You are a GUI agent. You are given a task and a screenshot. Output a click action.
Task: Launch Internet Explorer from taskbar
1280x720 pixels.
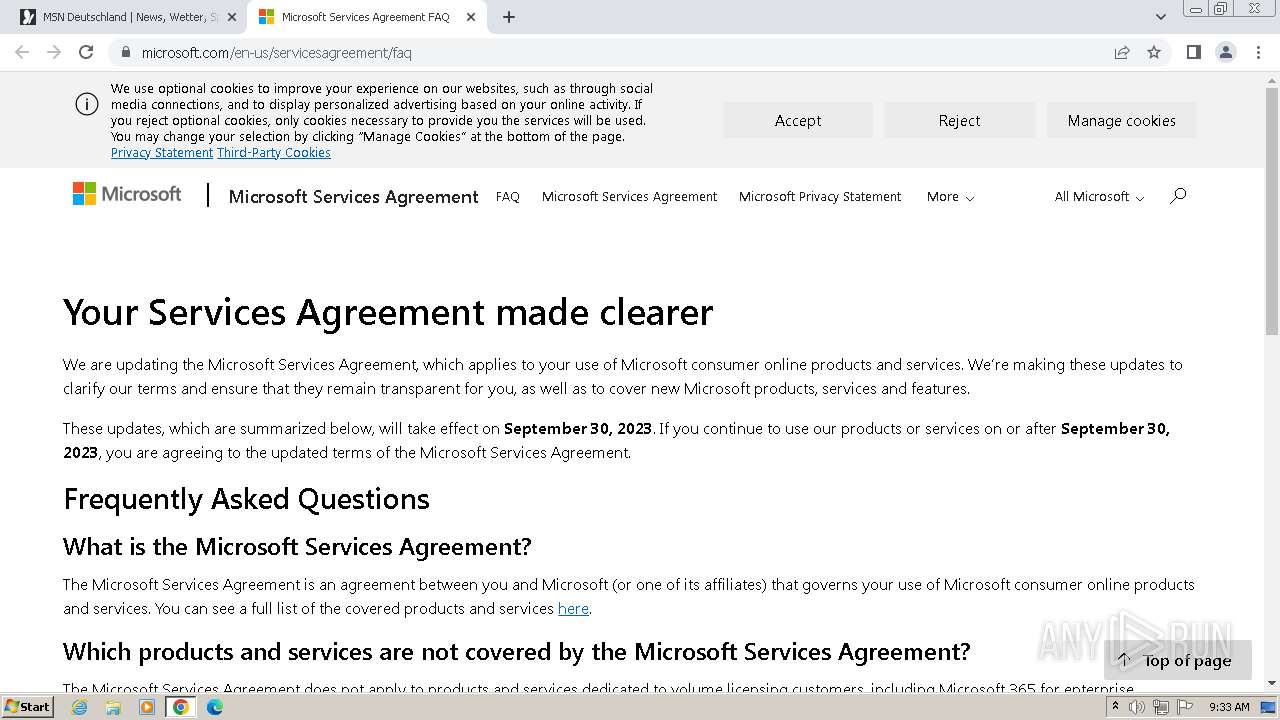click(79, 707)
